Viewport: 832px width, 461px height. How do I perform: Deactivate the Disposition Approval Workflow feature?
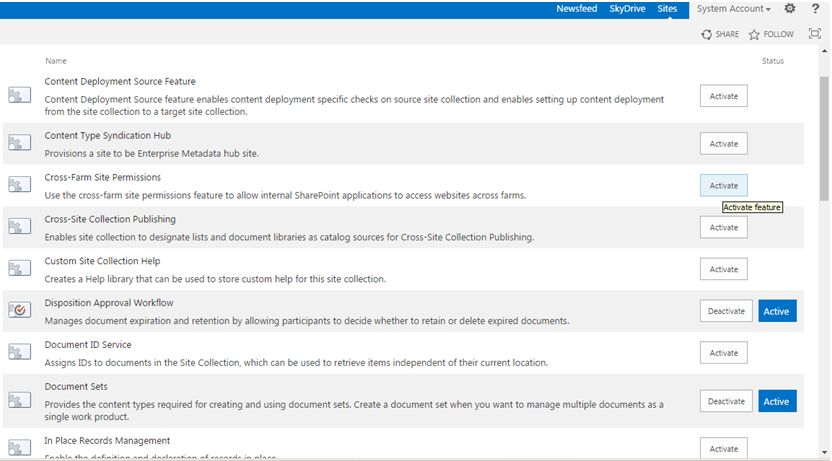(x=726, y=311)
